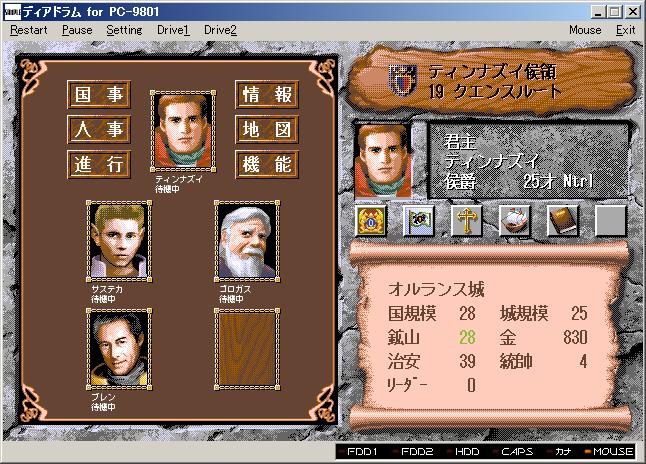Click the Exit menu item
This screenshot has height=464, width=646.
[625, 30]
